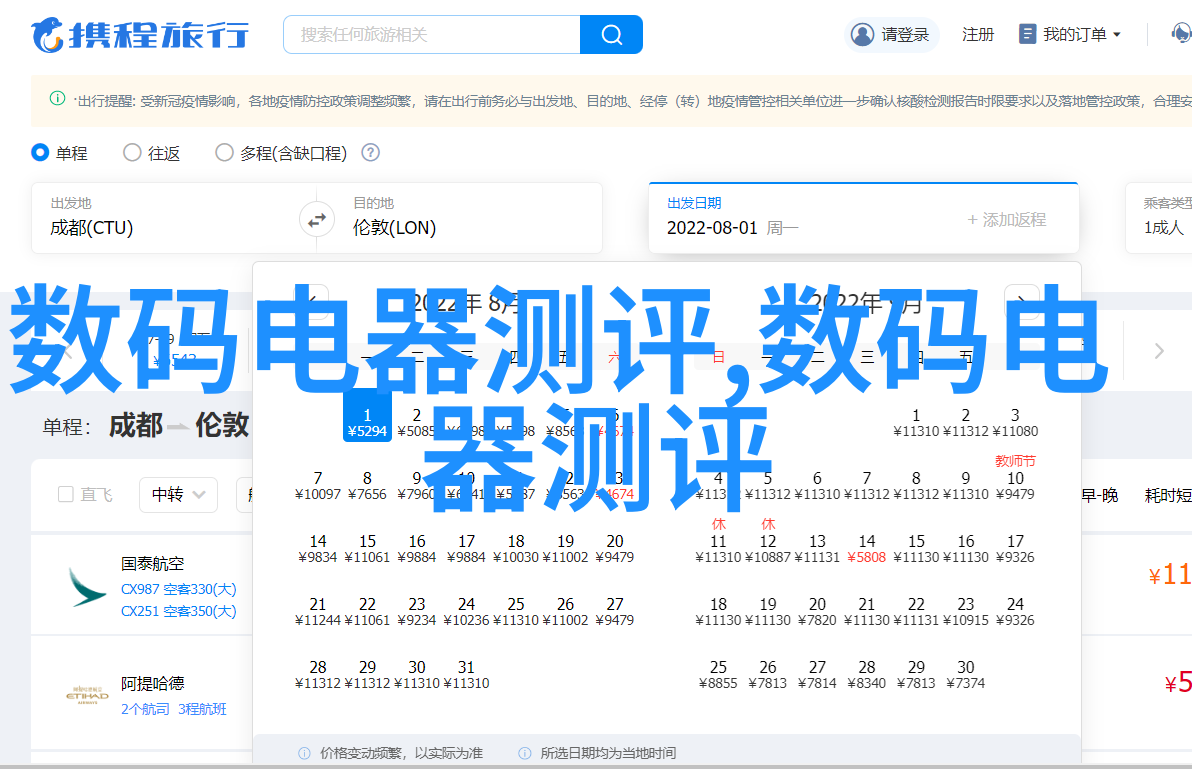This screenshot has height=769, width=1192.
Task: Select August 28 priced ¥11312
Action: pos(318,675)
